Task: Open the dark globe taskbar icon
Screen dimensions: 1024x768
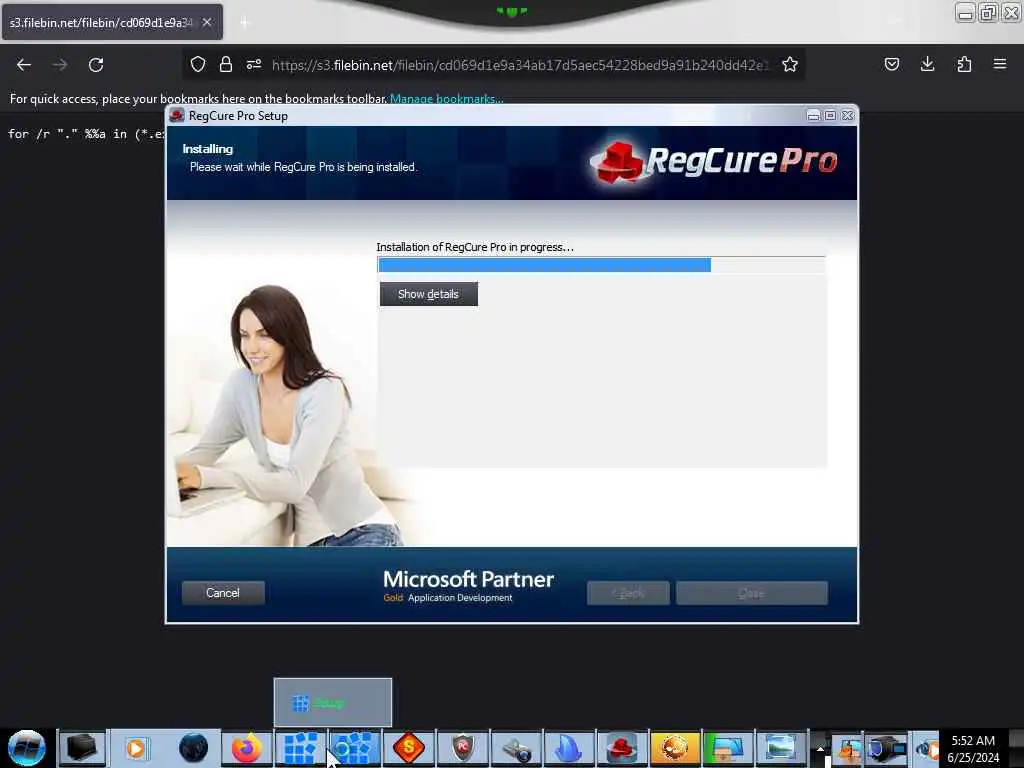Action: 193,748
